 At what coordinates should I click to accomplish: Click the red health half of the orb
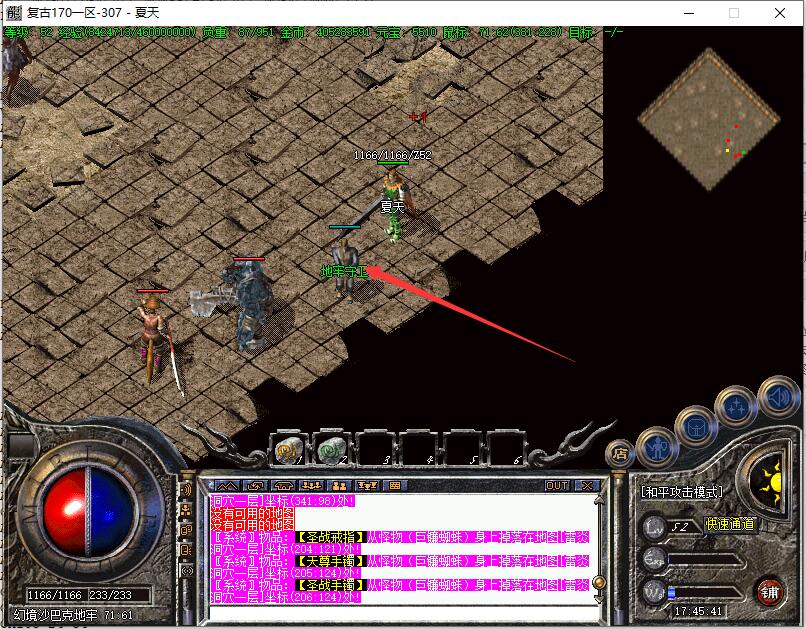click(x=65, y=512)
